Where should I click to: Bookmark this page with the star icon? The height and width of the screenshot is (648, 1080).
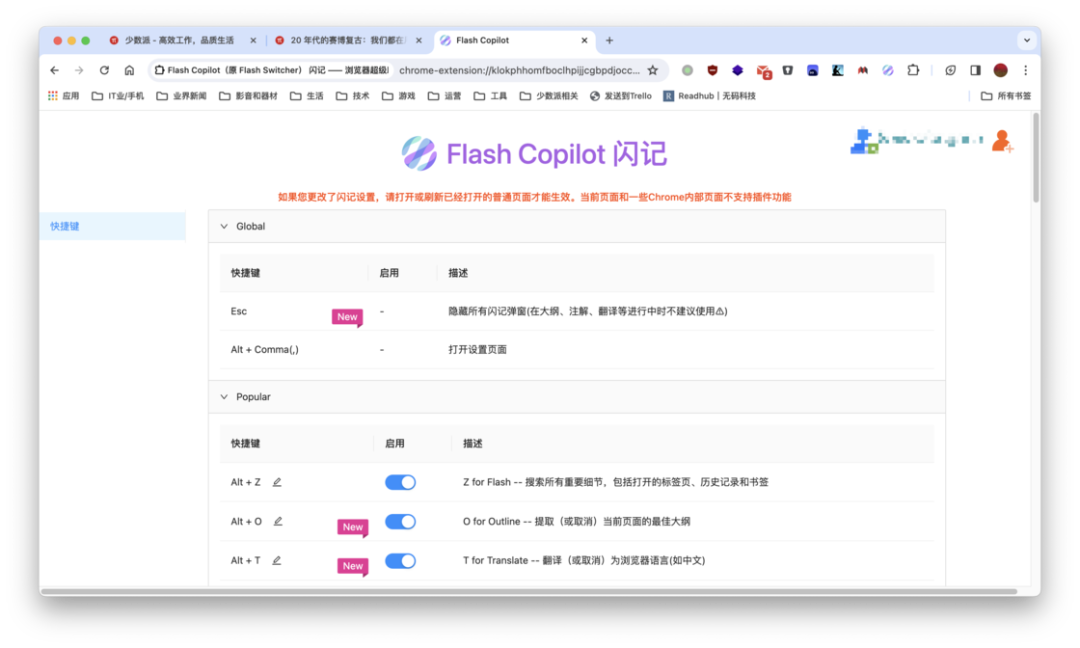653,70
